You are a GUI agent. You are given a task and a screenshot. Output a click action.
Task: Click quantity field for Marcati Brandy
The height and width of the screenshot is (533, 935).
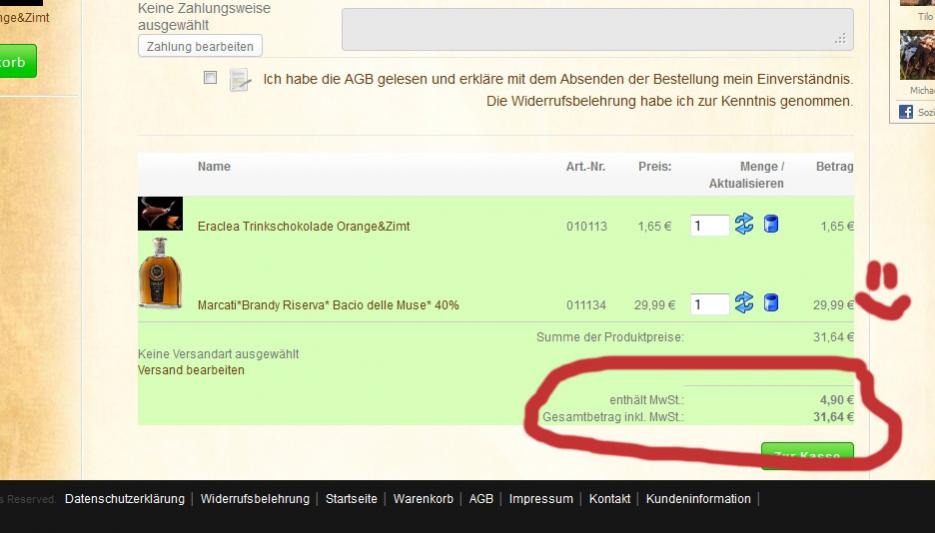pyautogui.click(x=709, y=305)
